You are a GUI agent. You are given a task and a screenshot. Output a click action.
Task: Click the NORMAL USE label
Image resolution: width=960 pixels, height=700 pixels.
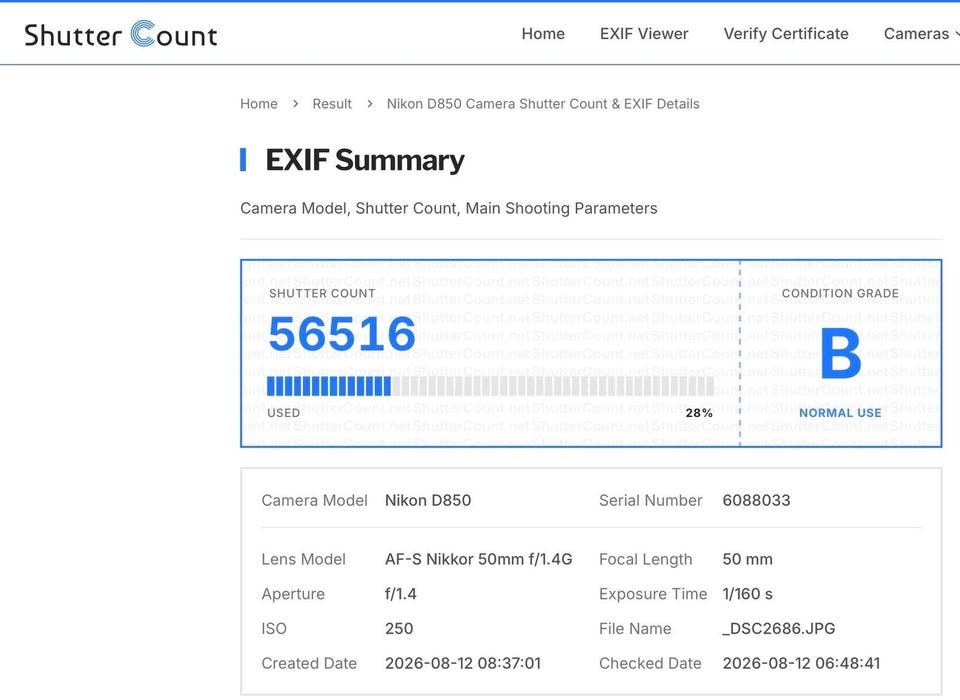pyautogui.click(x=840, y=413)
